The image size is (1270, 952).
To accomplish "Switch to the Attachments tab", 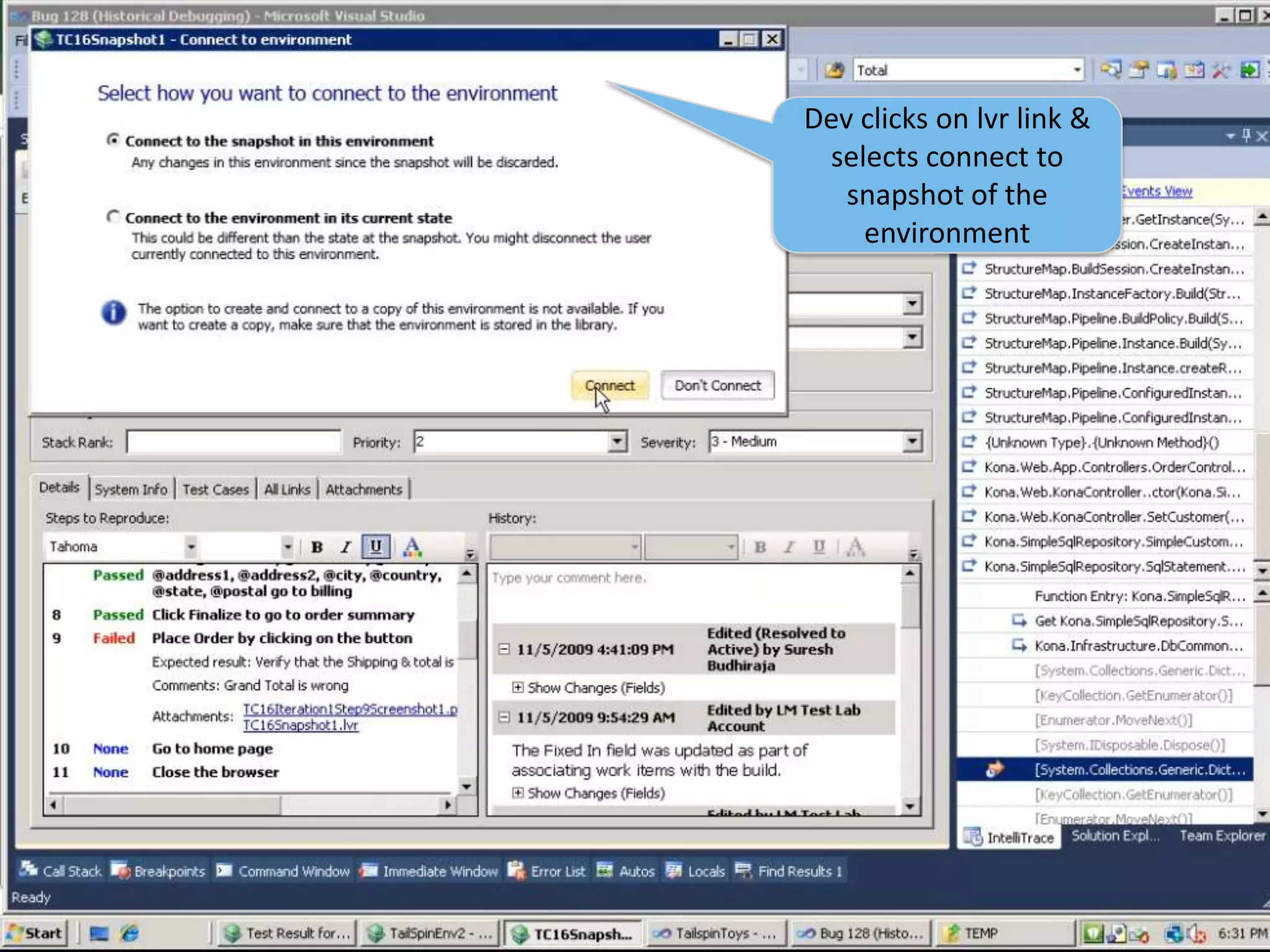I will pyautogui.click(x=364, y=490).
